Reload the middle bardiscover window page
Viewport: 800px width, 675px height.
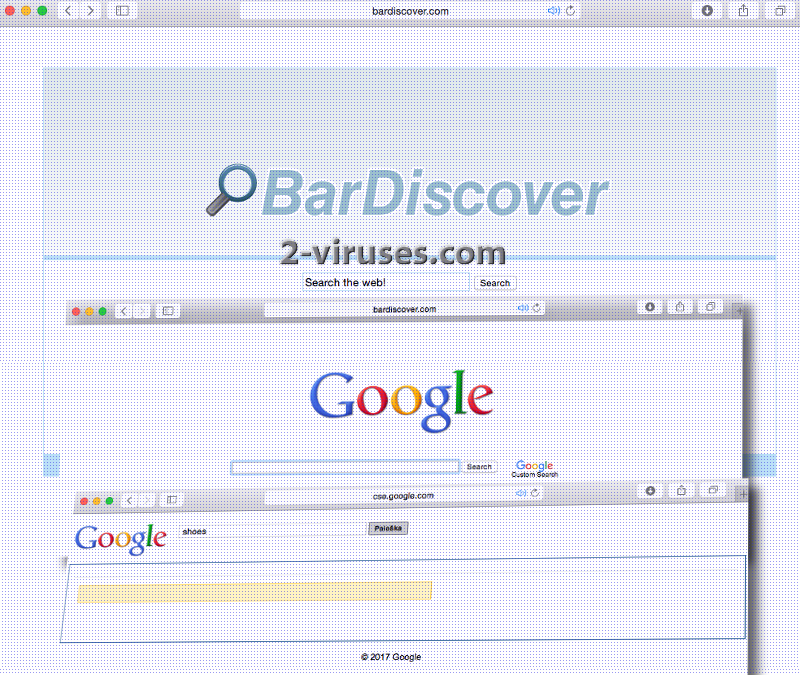[x=537, y=308]
